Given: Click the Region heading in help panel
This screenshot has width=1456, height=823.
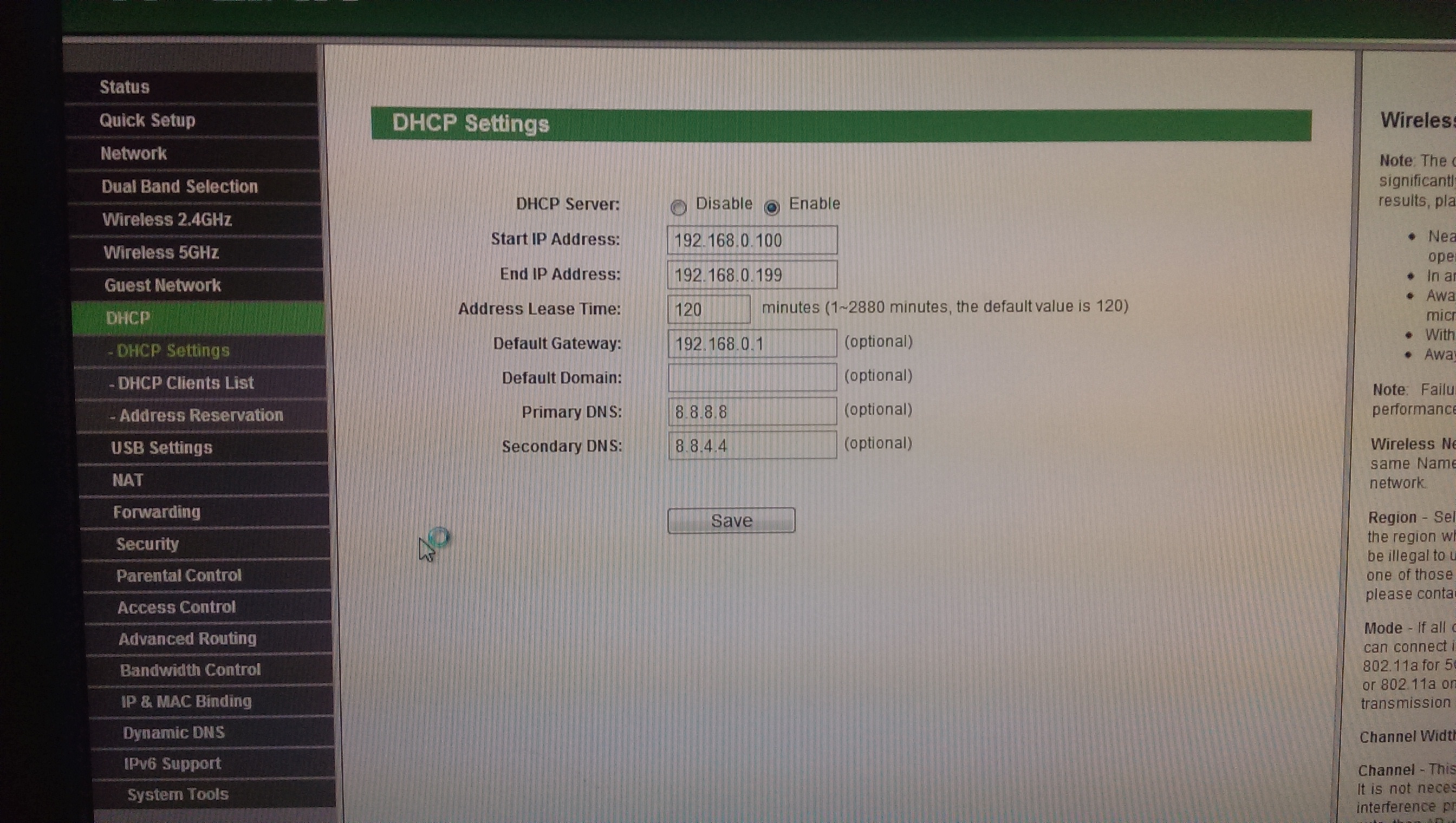Looking at the screenshot, I should coord(1392,518).
